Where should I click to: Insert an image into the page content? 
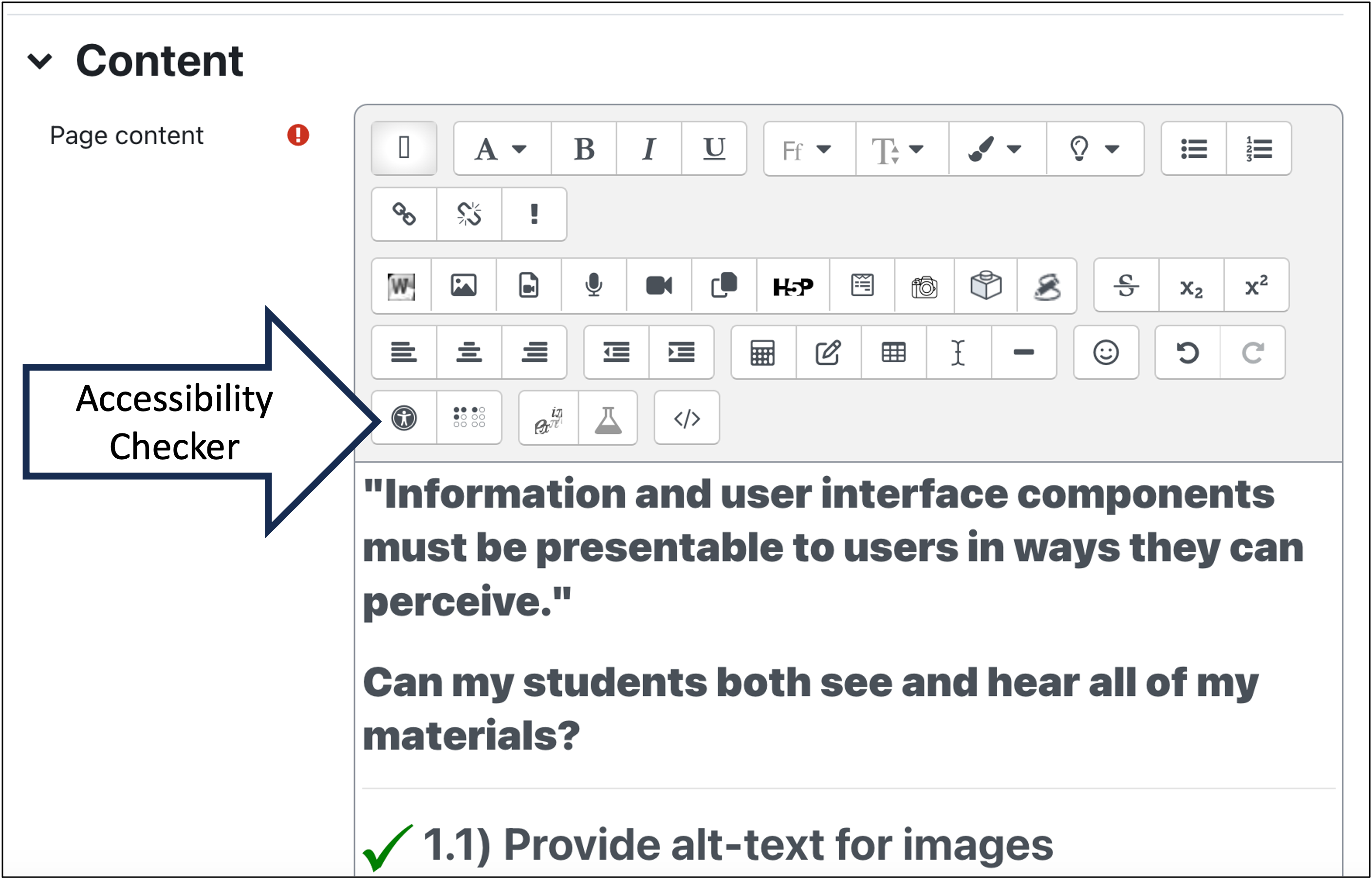[x=463, y=286]
